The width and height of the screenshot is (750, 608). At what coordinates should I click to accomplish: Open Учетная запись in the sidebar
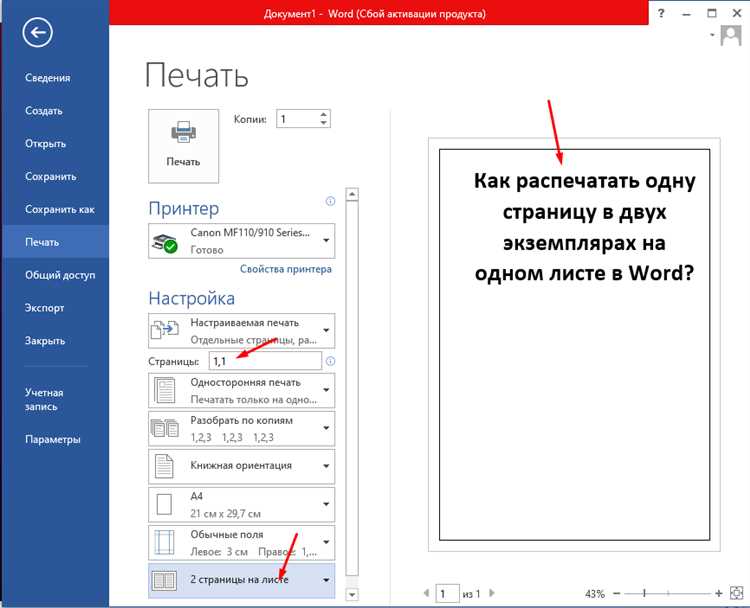[x=44, y=400]
